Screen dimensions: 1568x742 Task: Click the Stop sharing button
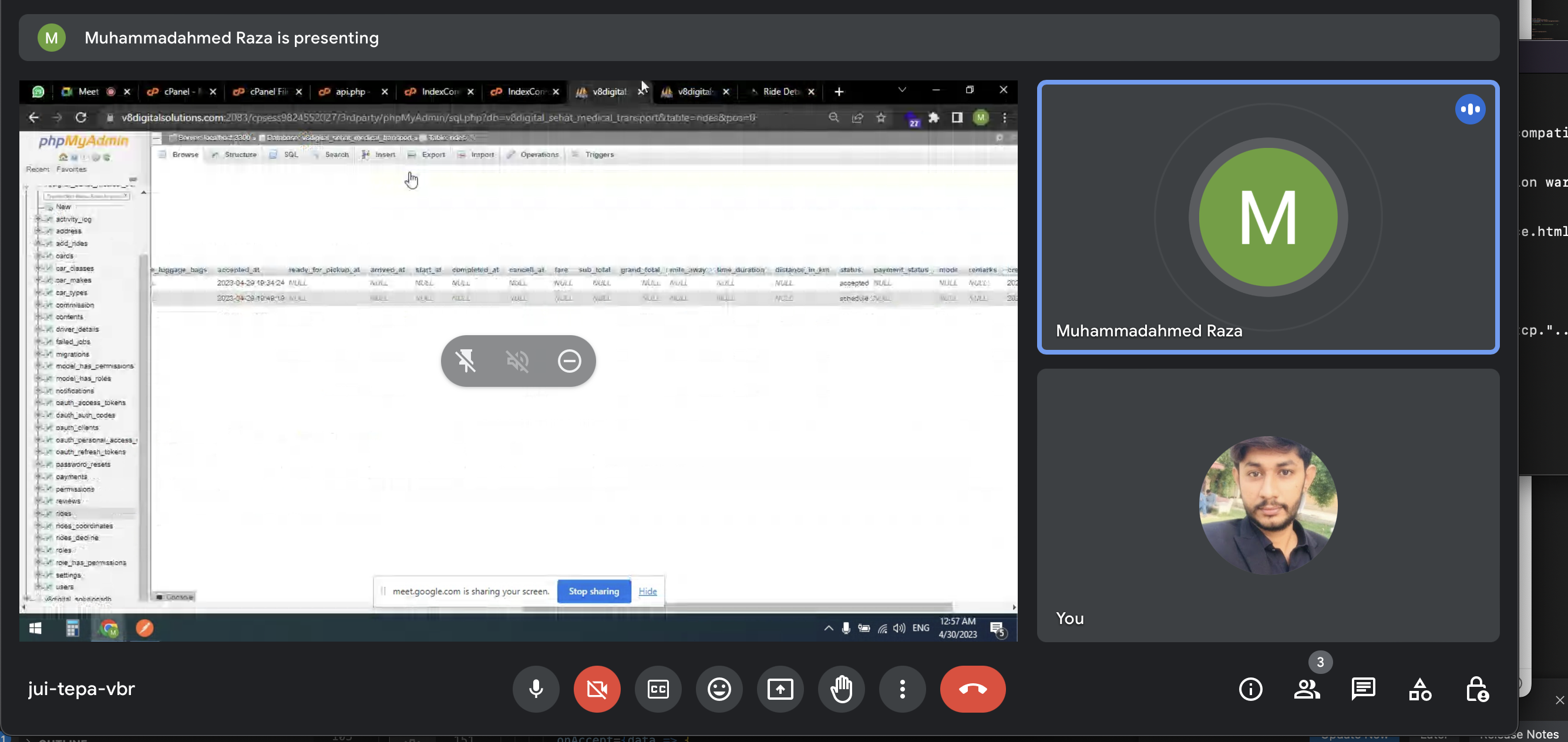coord(594,591)
